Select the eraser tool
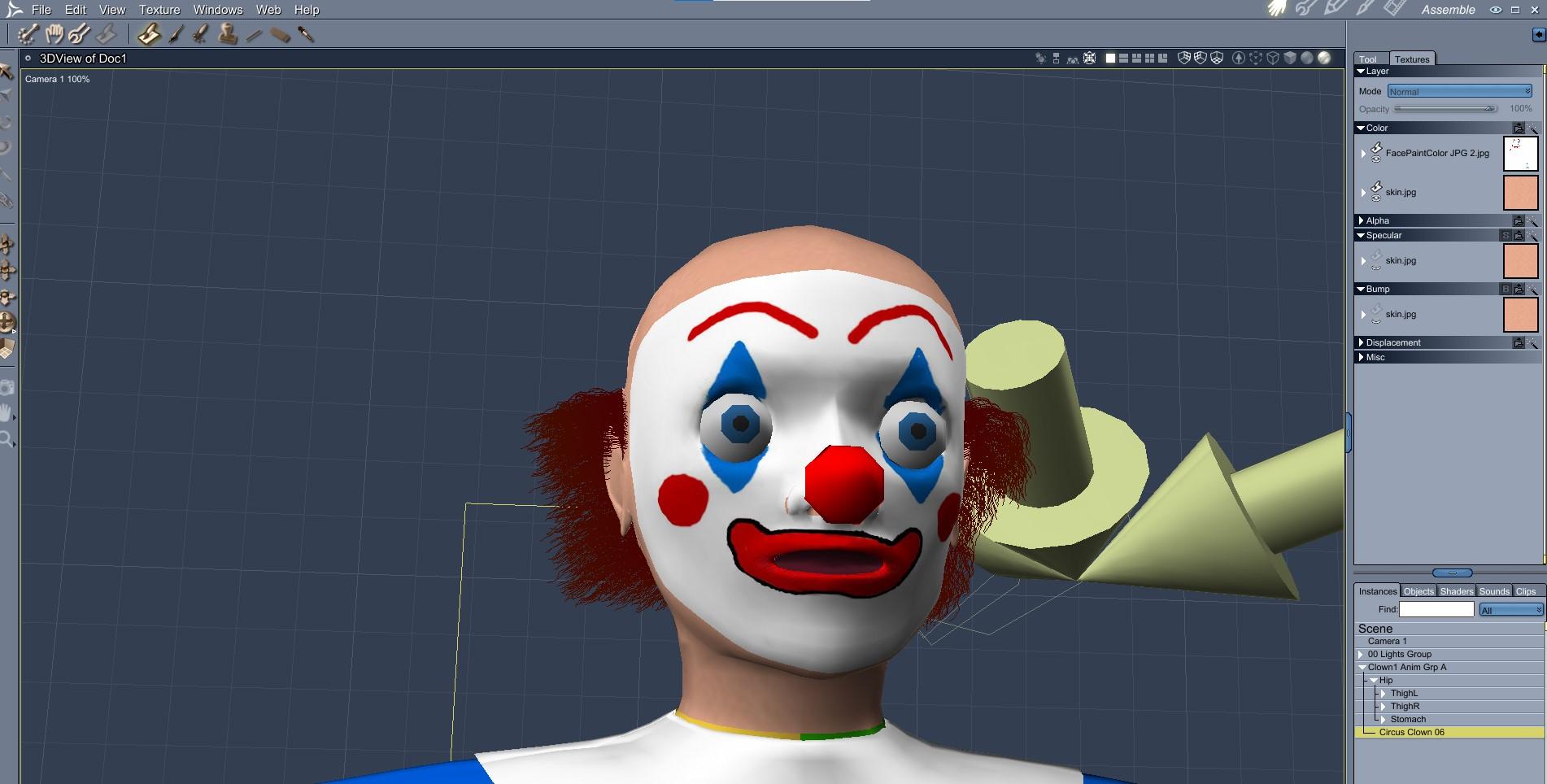 click(280, 35)
